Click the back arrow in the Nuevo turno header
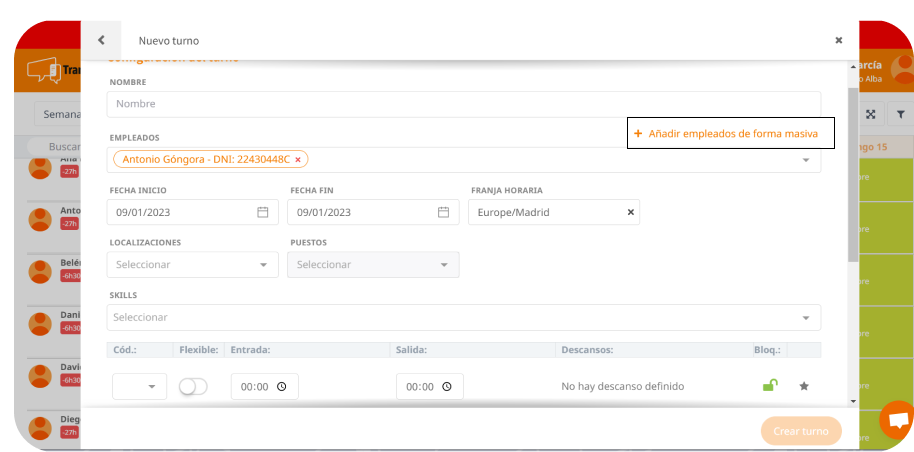Viewport: 914px width, 452px height. (101, 40)
